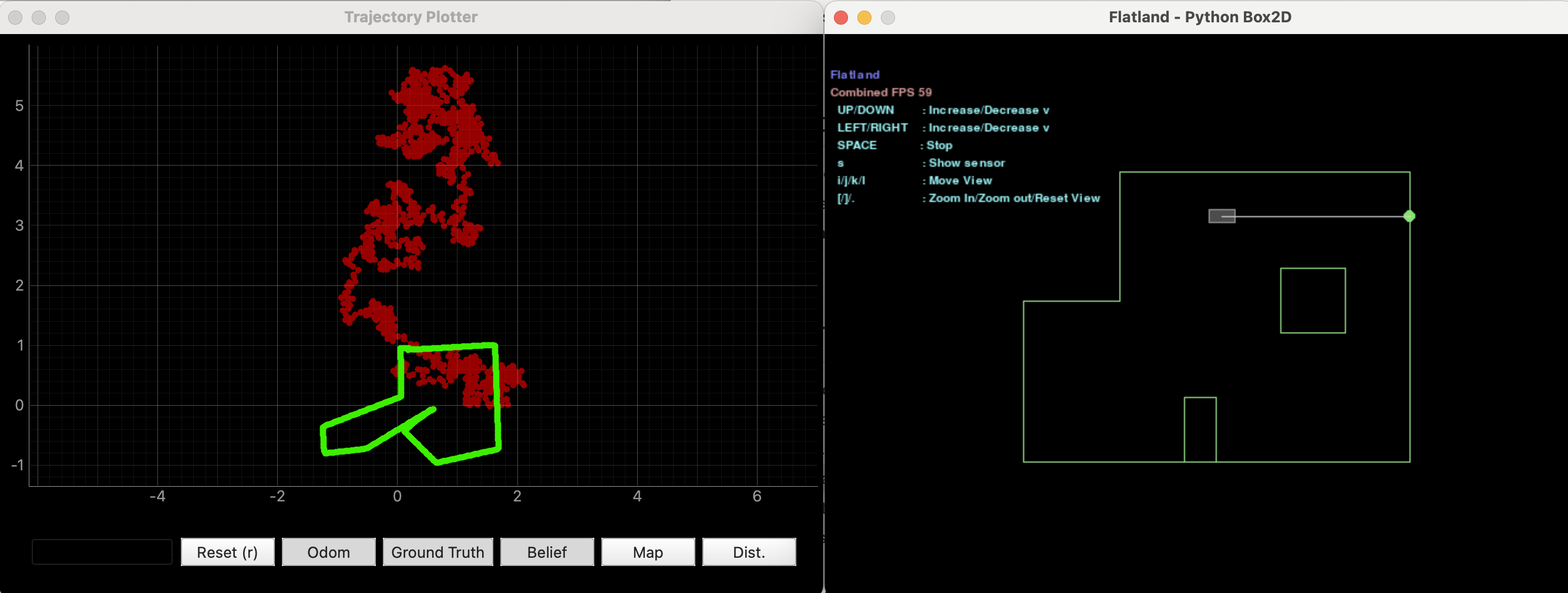Click the gray robot in Flatland
Image resolution: width=1568 pixels, height=593 pixels.
(x=1222, y=216)
